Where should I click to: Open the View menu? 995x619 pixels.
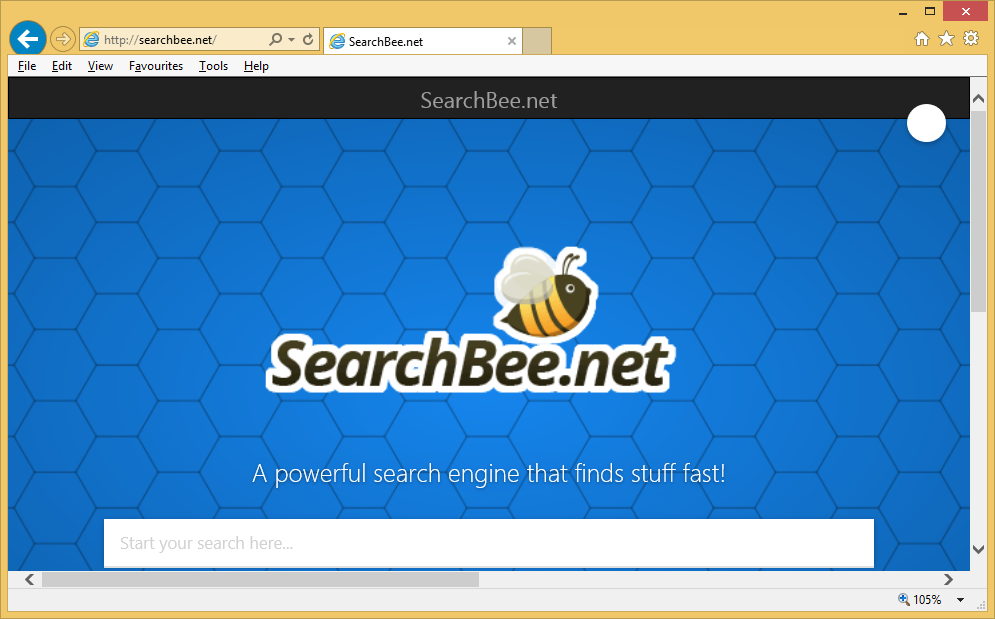100,66
